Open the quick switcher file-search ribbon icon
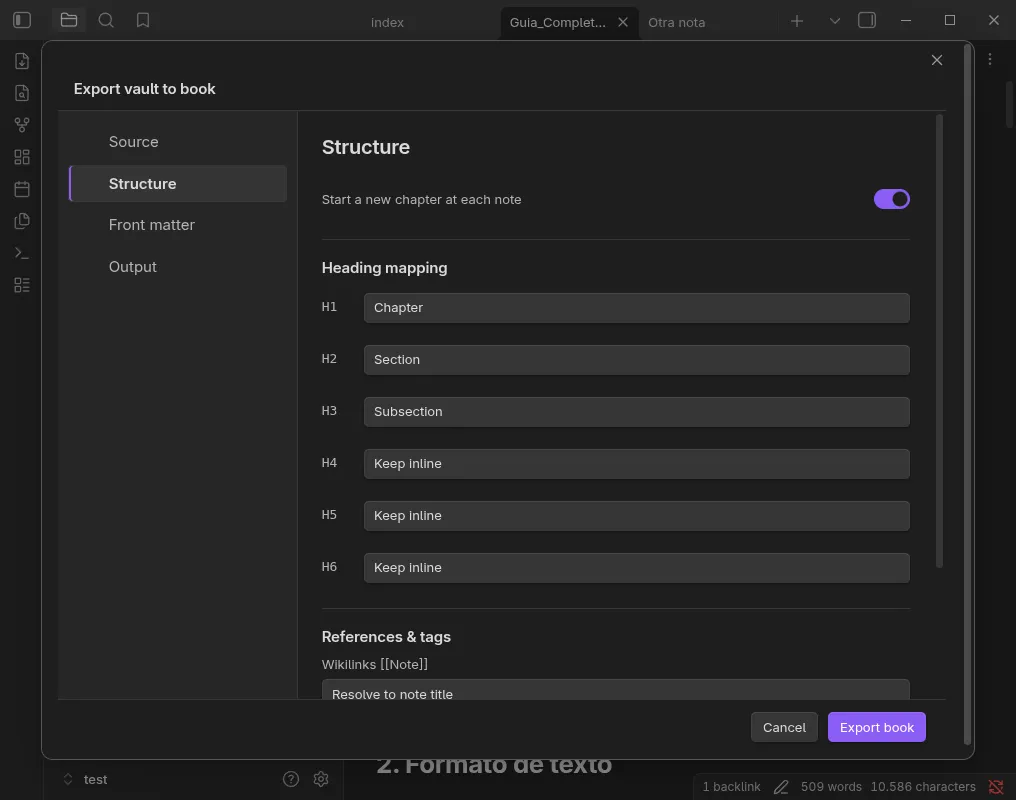The height and width of the screenshot is (800, 1016). (x=22, y=93)
